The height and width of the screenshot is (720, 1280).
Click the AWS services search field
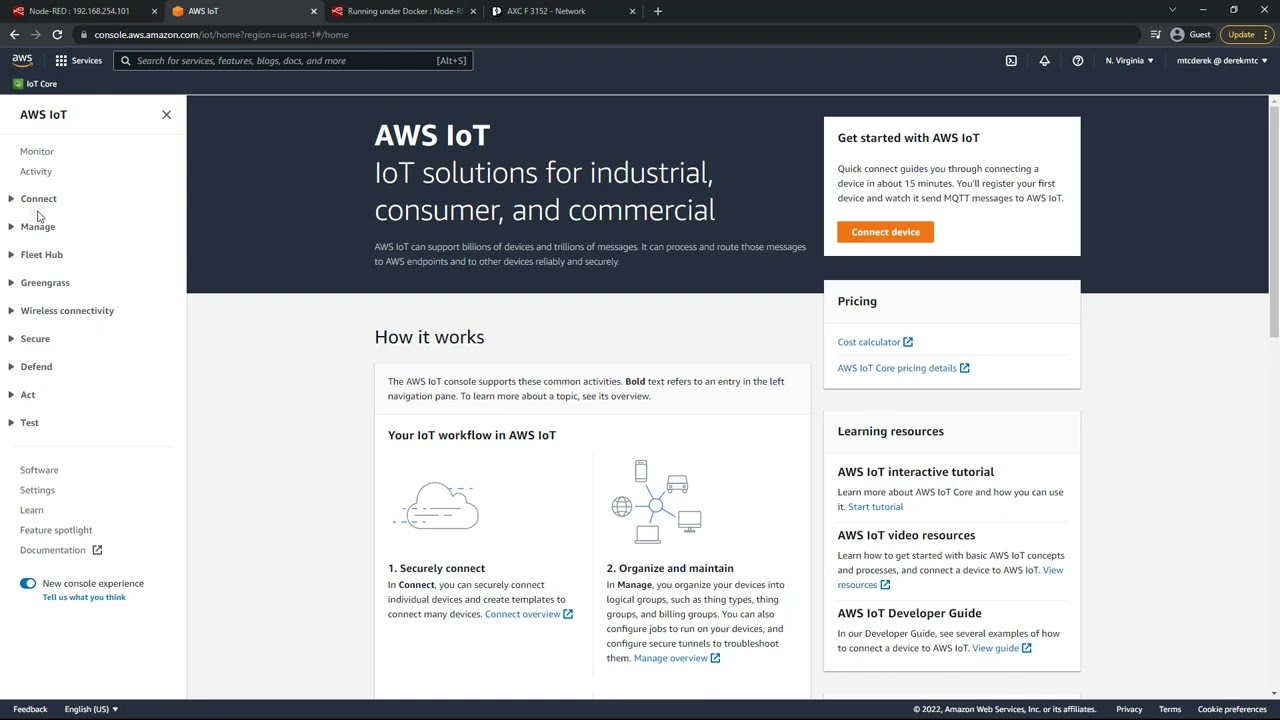point(293,60)
